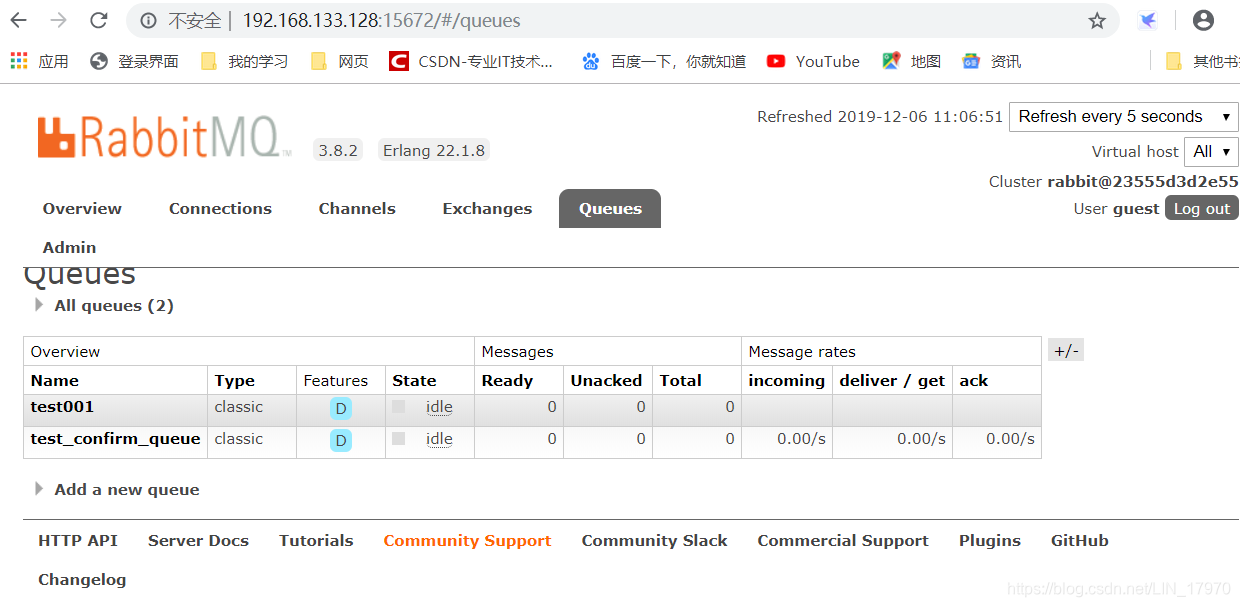Open the 地图 maps bookmark

coord(911,61)
